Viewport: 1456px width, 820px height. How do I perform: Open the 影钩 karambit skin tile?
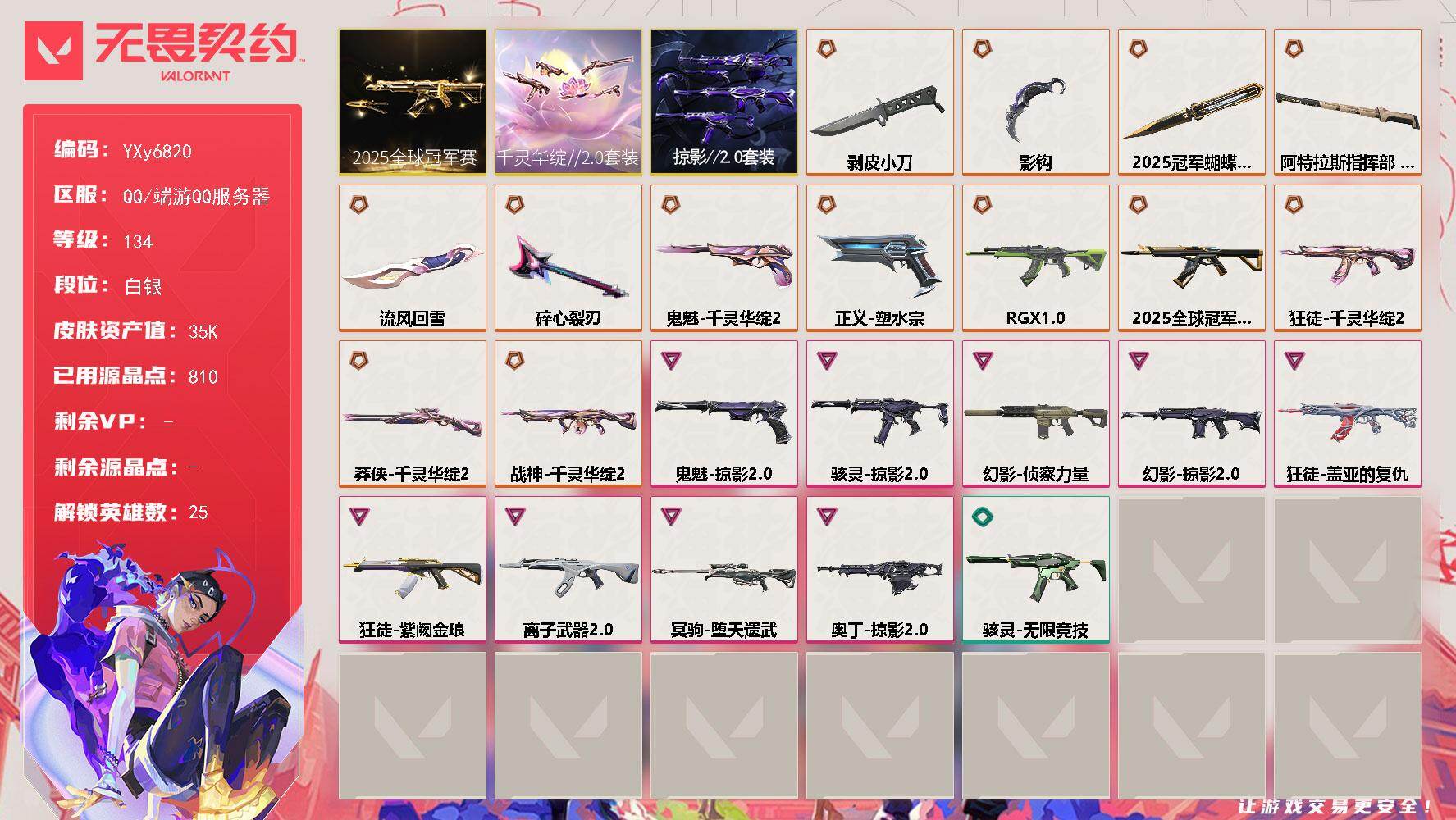pyautogui.click(x=1035, y=102)
